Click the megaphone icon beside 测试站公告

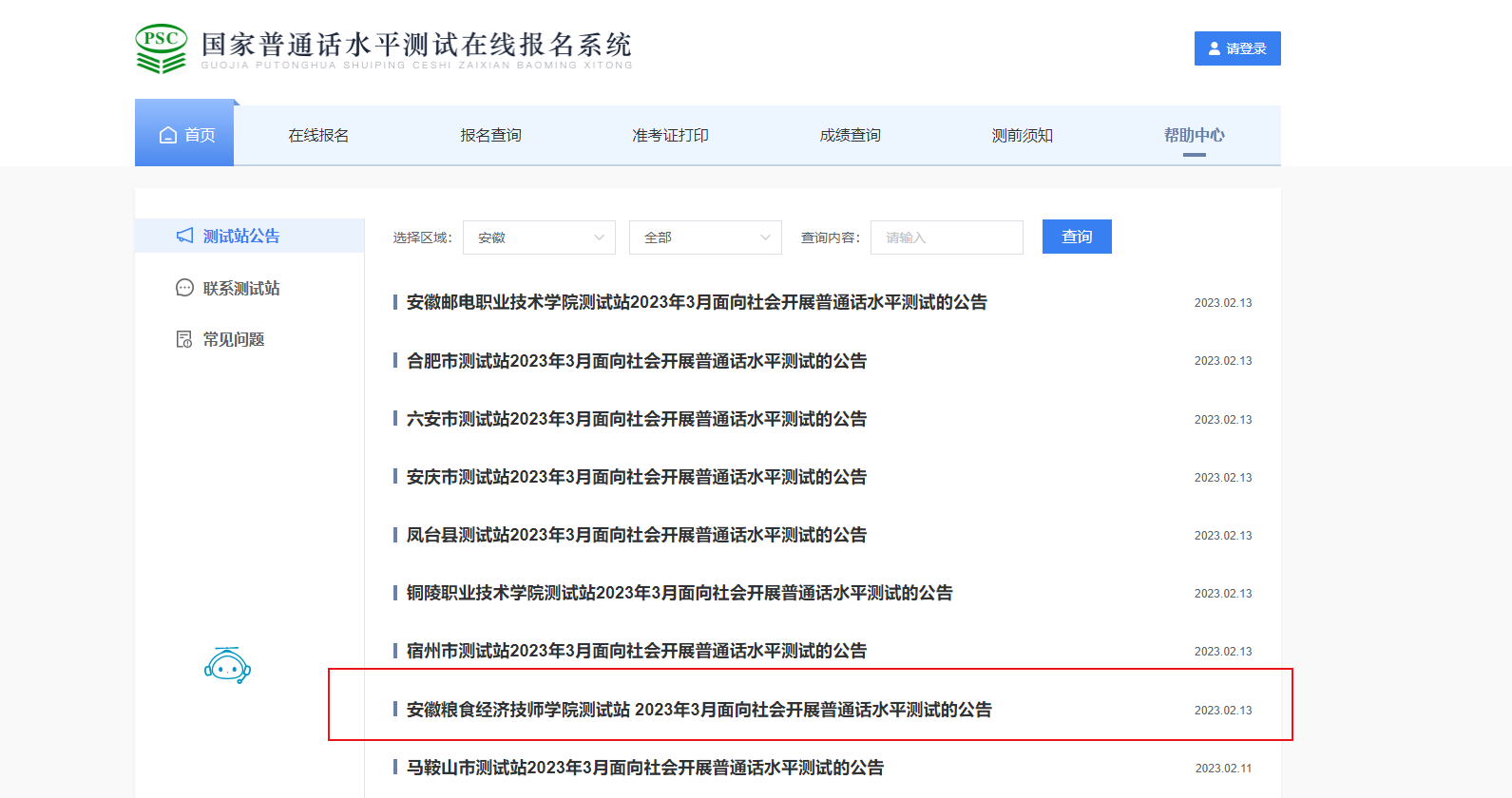184,236
